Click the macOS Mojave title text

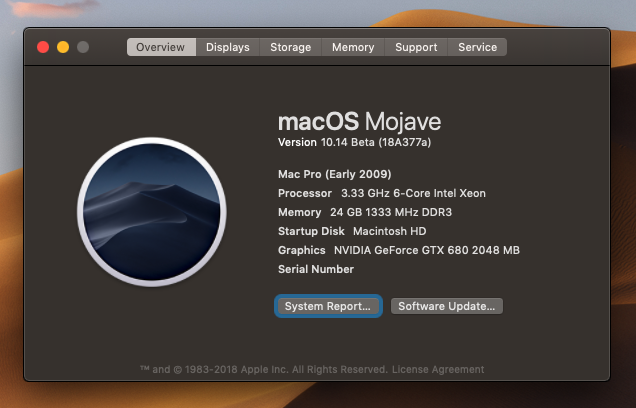click(x=359, y=122)
